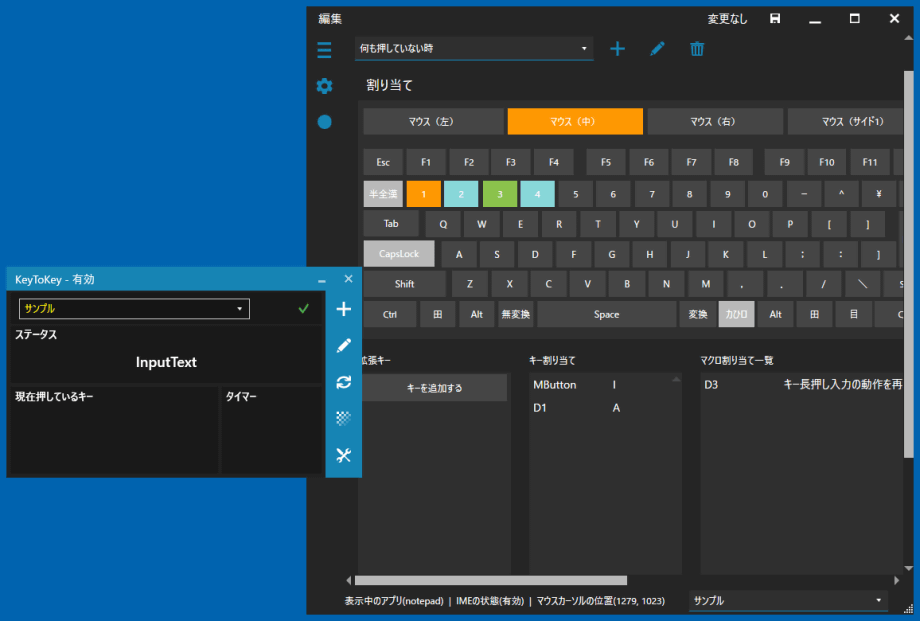
Task: Select マウス（サイド1） button tab
Action: point(845,122)
